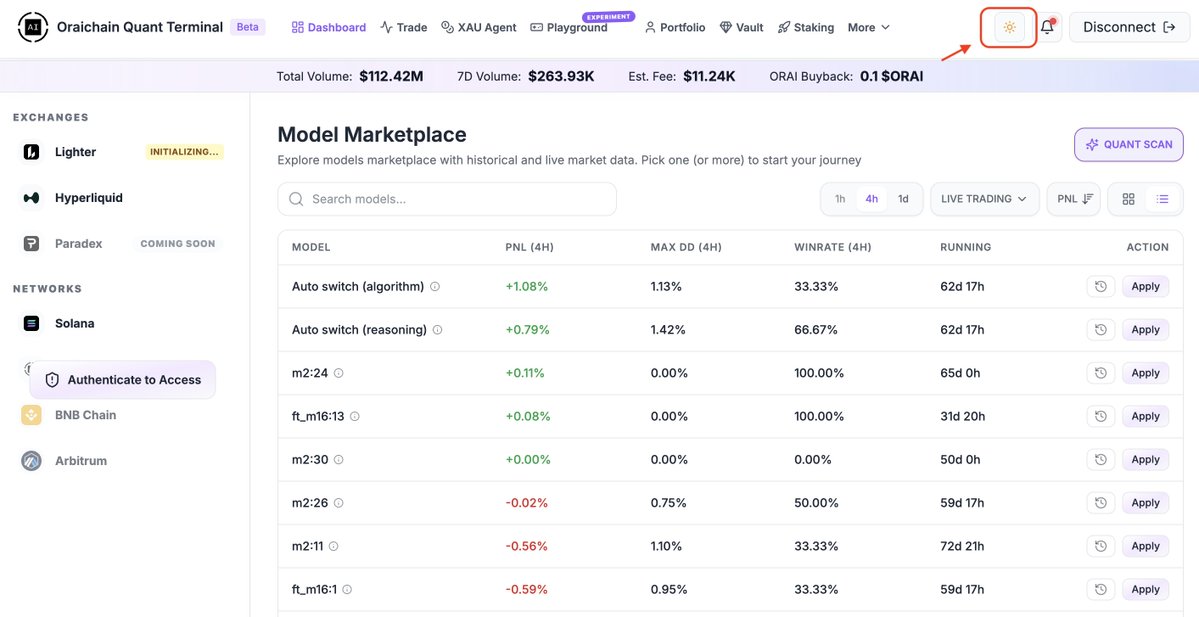Open the XAU Agent tab
Image resolution: width=1199 pixels, height=617 pixels.
pos(479,28)
